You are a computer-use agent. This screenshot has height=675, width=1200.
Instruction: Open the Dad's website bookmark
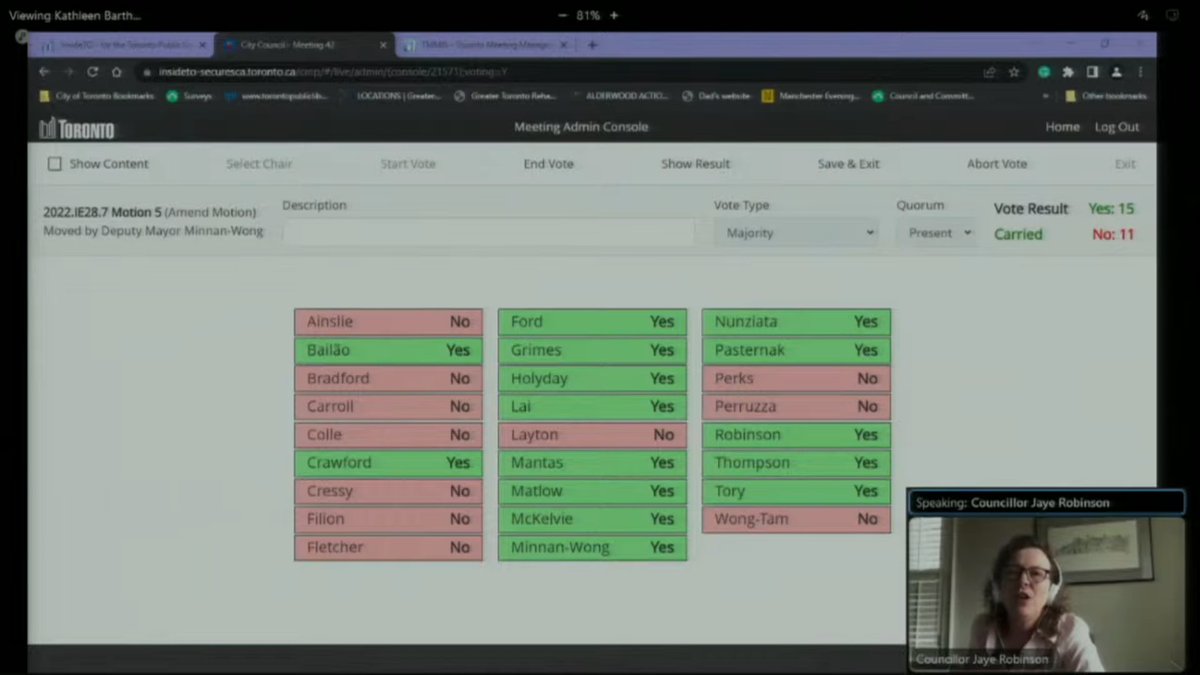(716, 96)
